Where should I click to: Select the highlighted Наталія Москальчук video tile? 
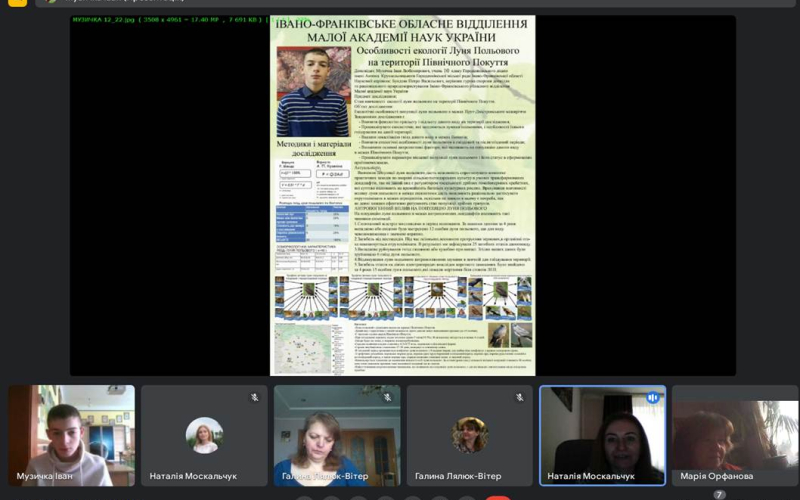coord(602,435)
